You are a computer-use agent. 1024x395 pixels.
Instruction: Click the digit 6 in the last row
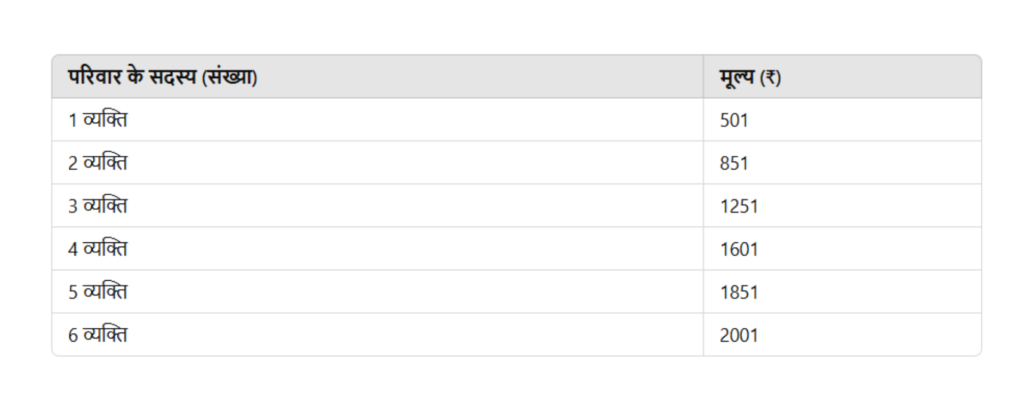tap(72, 336)
